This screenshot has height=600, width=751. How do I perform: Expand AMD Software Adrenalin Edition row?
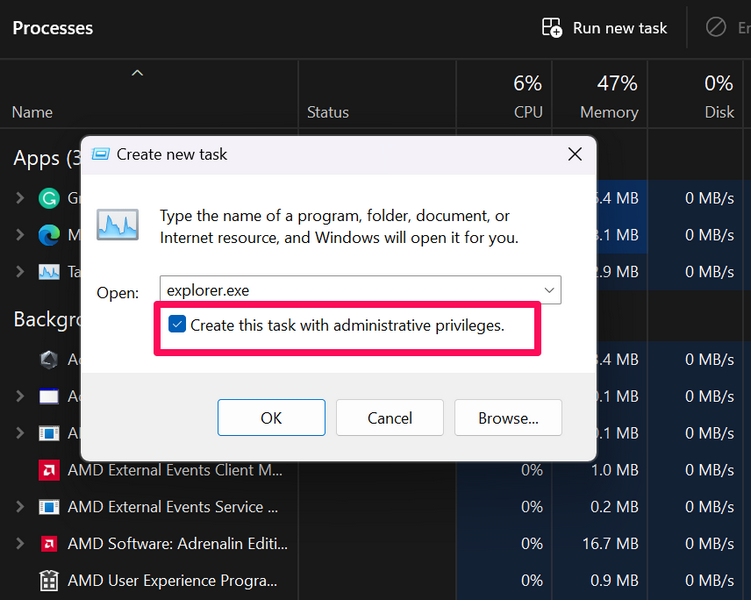click(20, 544)
